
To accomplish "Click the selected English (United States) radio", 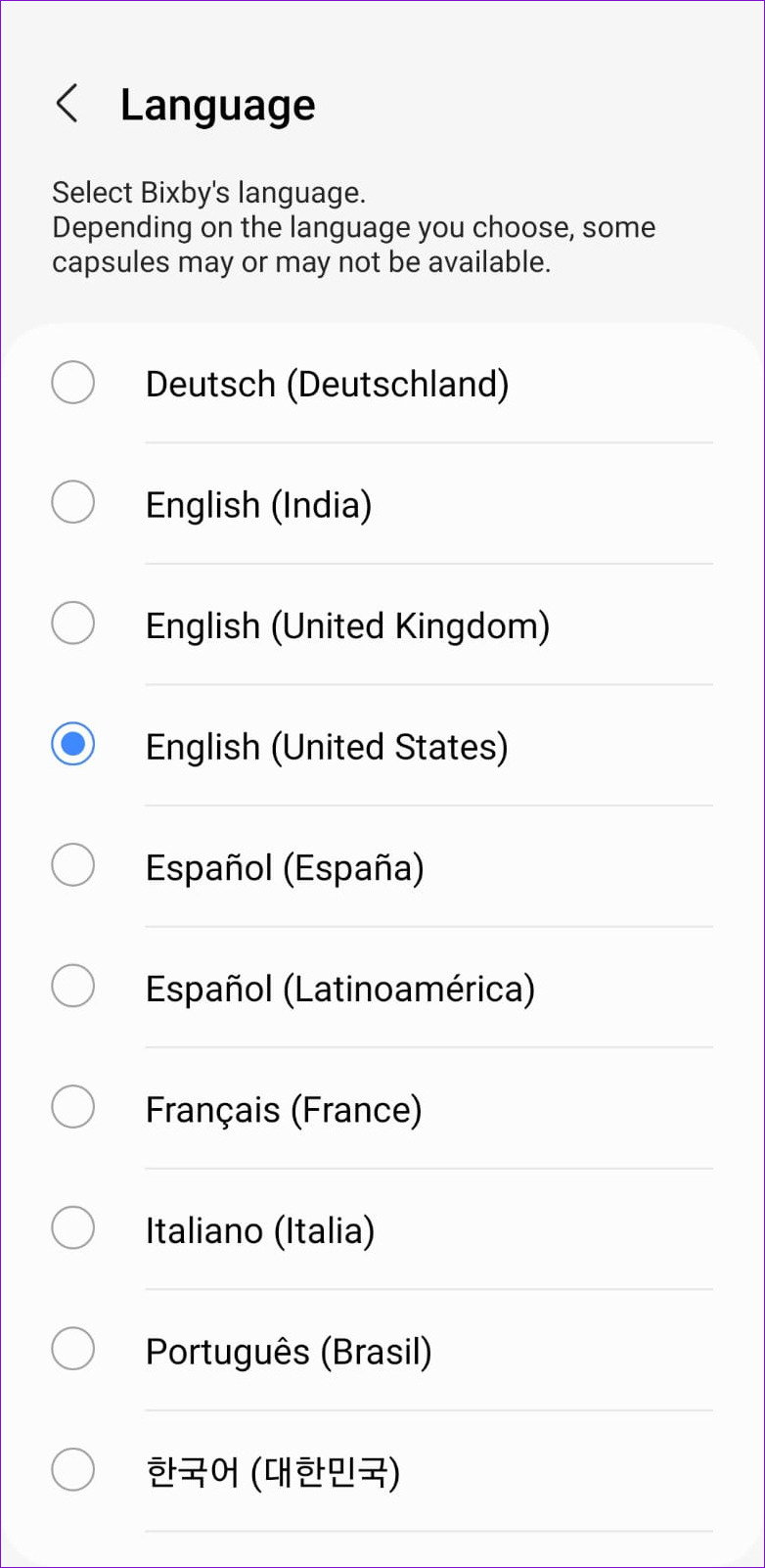I will [73, 745].
